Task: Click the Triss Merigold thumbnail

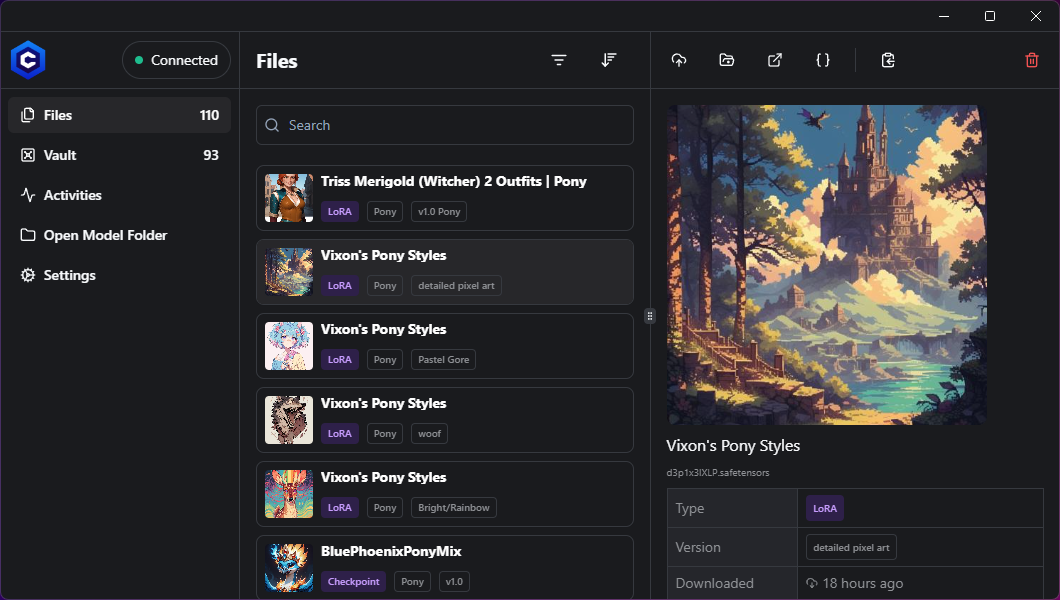Action: 289,198
